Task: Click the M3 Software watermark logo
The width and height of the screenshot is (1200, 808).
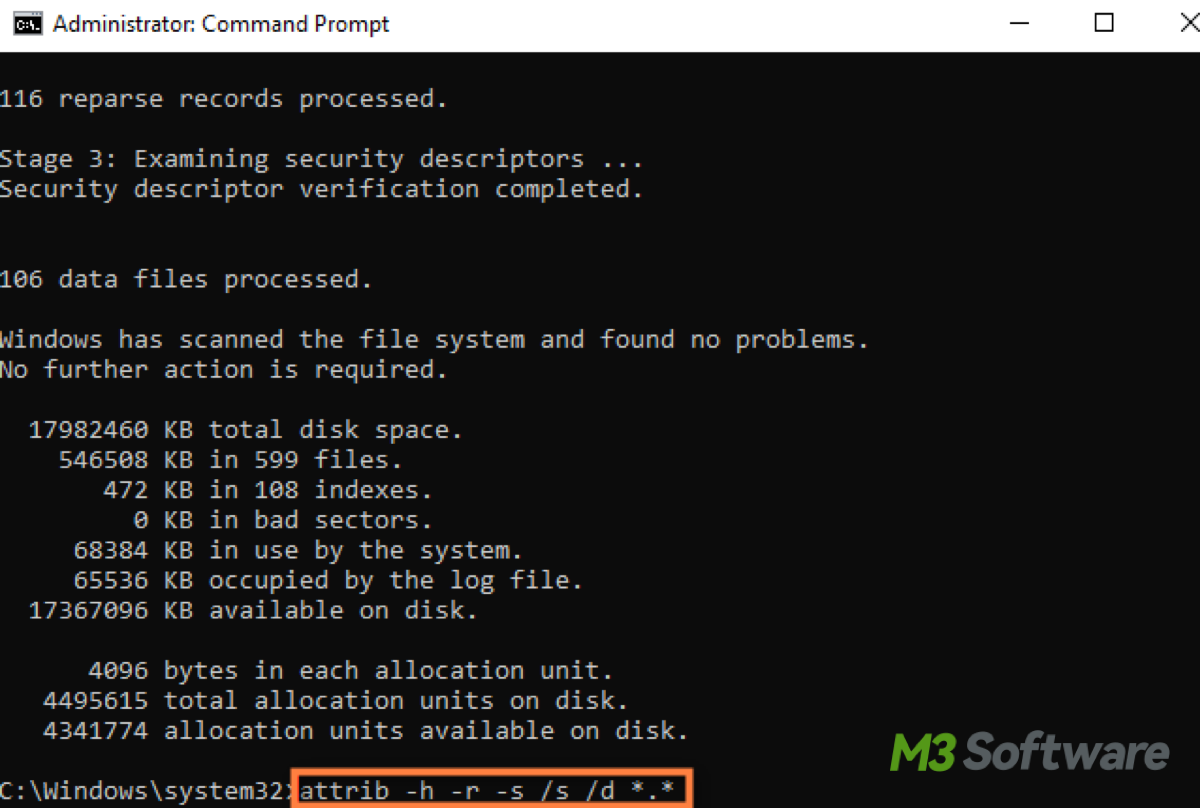Action: (x=1030, y=753)
